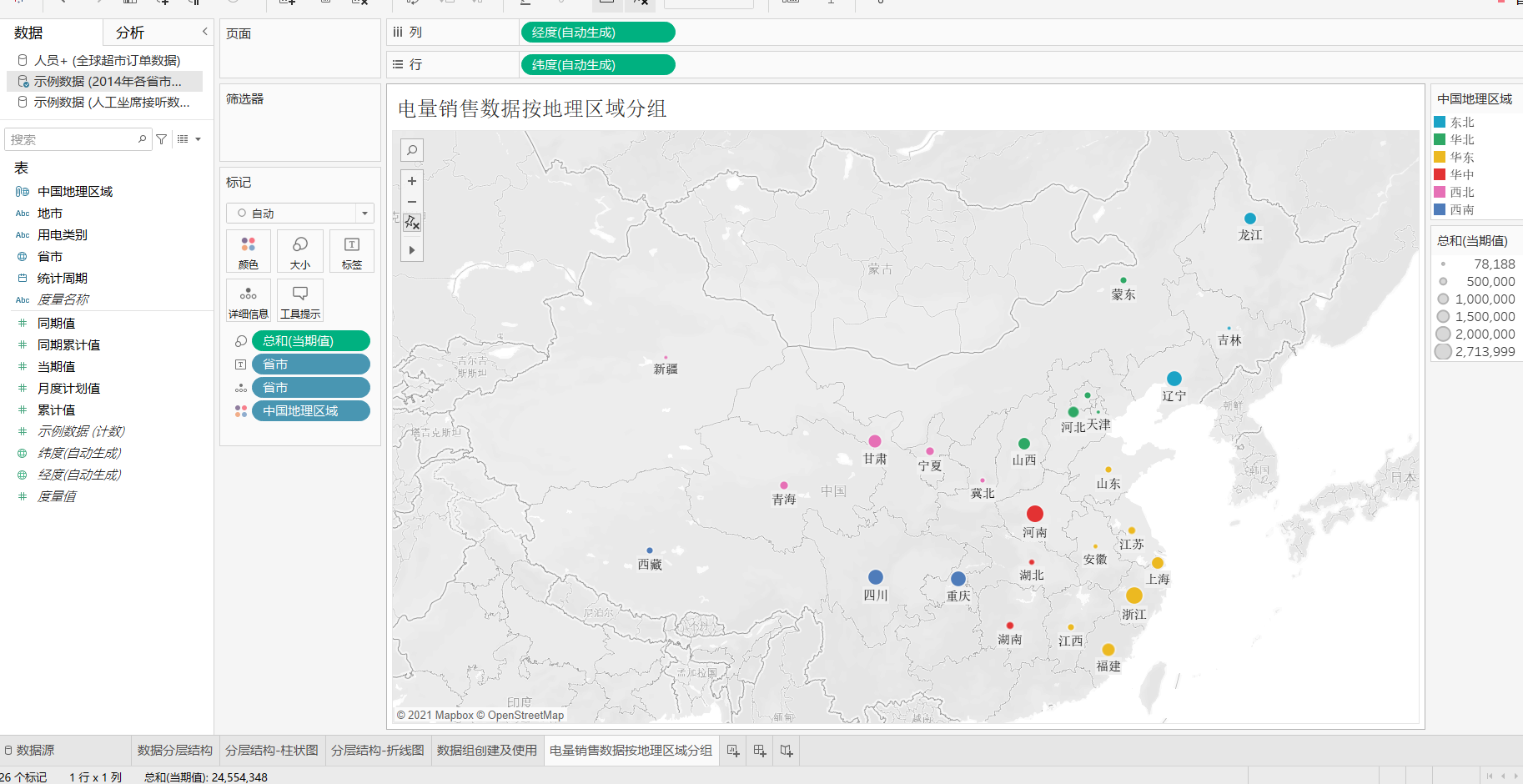
Task: Click the 浙江 yellow map mark
Action: 1134,596
